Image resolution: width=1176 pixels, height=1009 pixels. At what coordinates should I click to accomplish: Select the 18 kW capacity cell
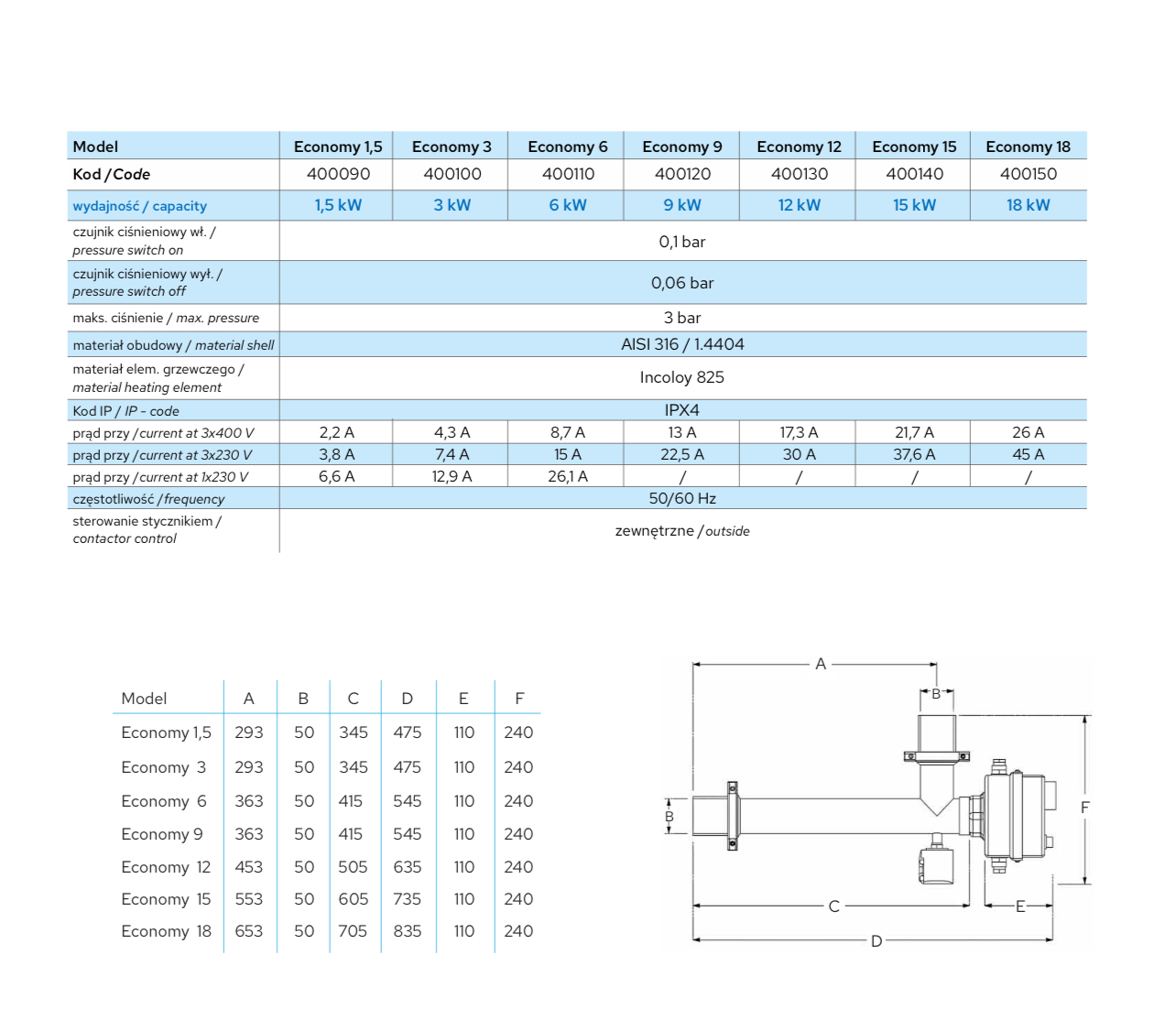coord(1029,205)
